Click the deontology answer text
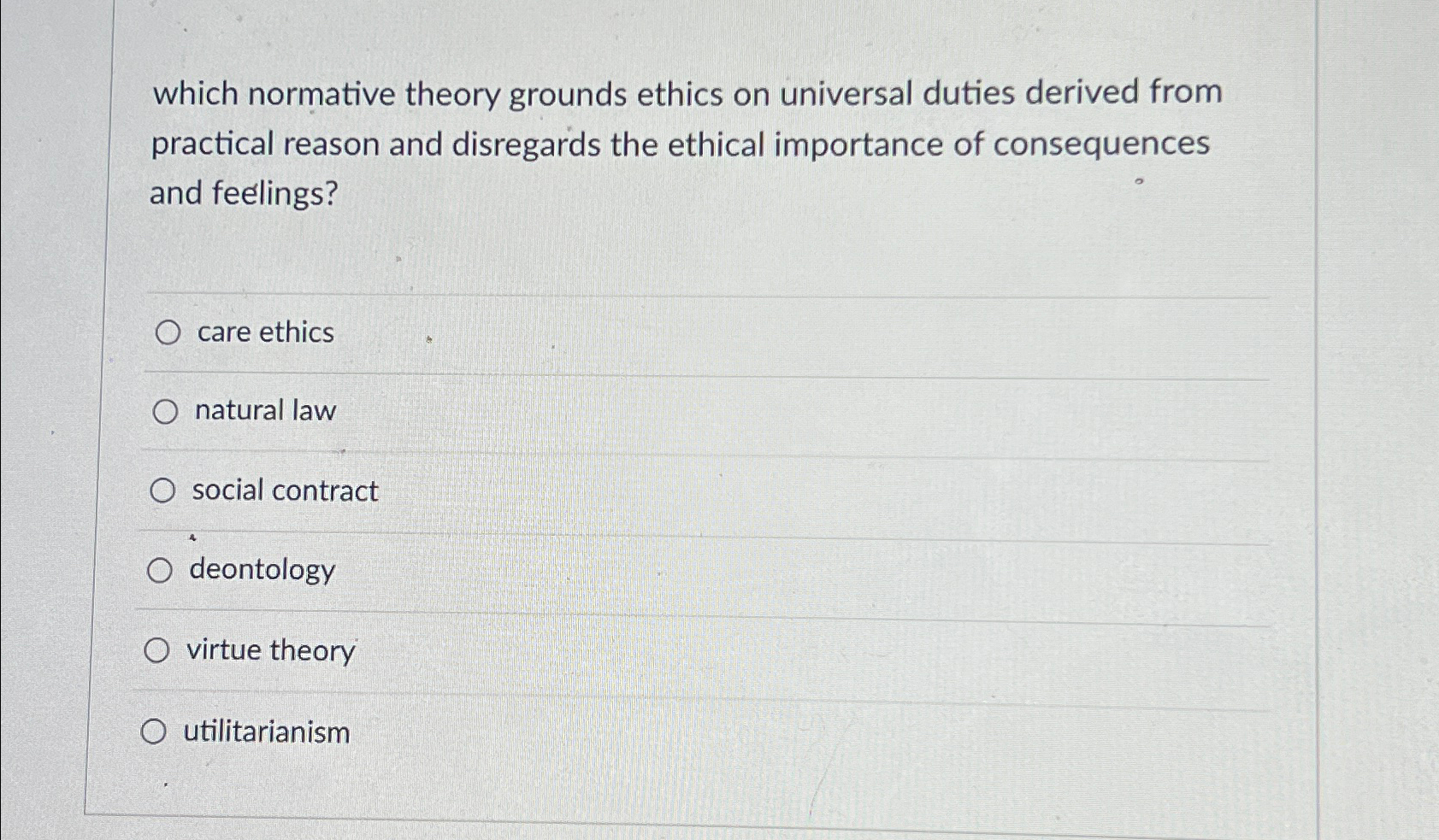This screenshot has width=1439, height=840. [x=262, y=571]
